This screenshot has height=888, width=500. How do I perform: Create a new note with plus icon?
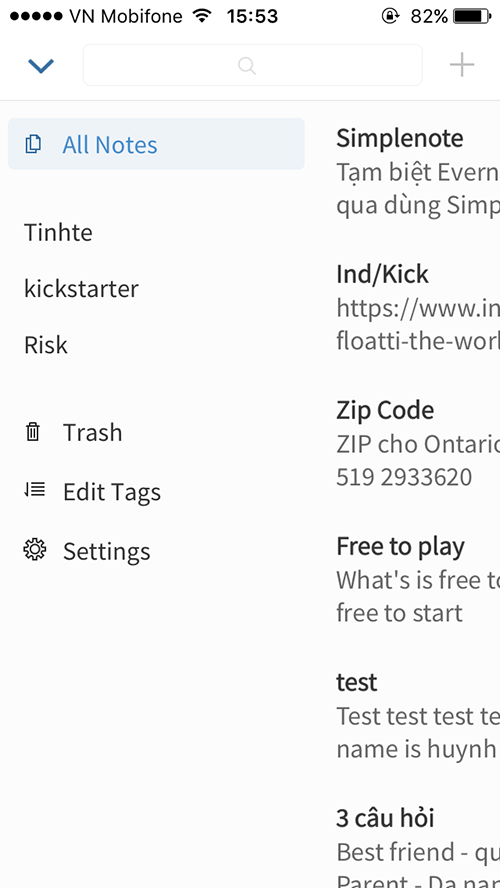(461, 65)
